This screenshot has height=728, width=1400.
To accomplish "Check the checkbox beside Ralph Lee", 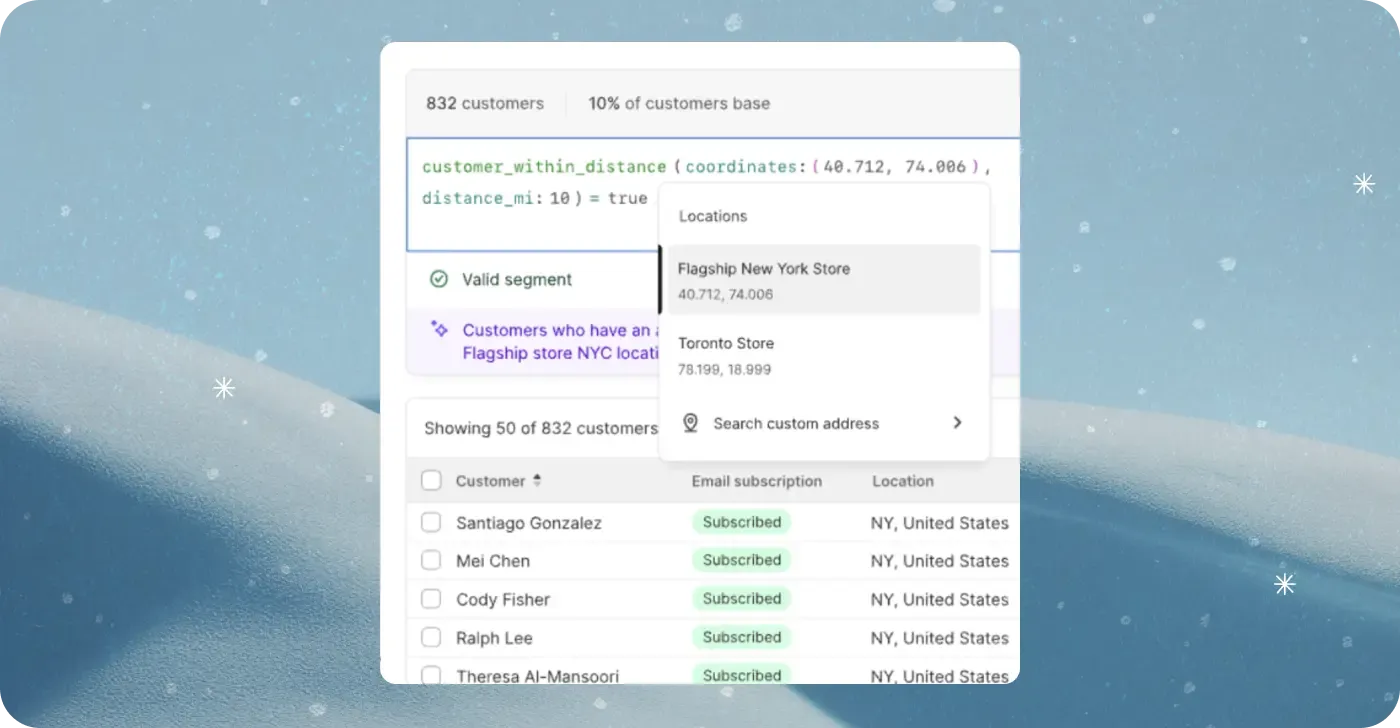I will pos(431,637).
